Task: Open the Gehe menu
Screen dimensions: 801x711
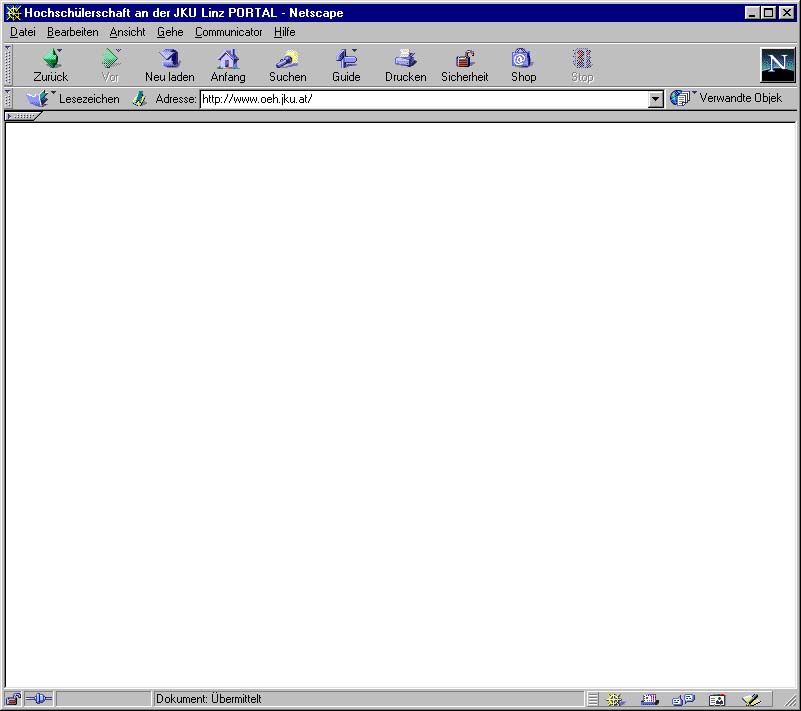Action: pyautogui.click(x=170, y=32)
